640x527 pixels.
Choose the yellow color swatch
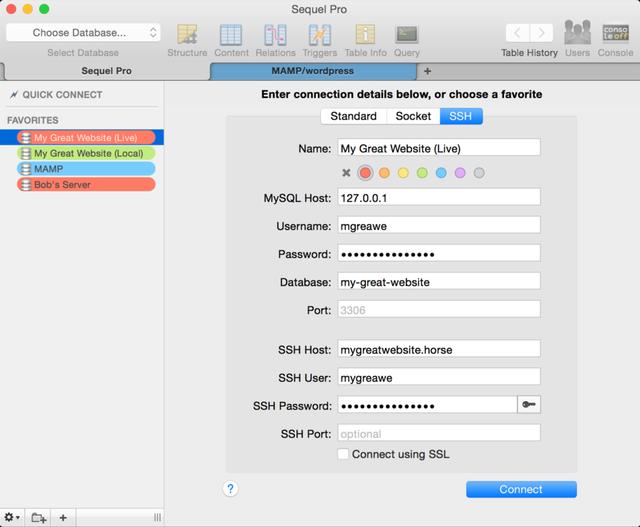pyautogui.click(x=403, y=173)
